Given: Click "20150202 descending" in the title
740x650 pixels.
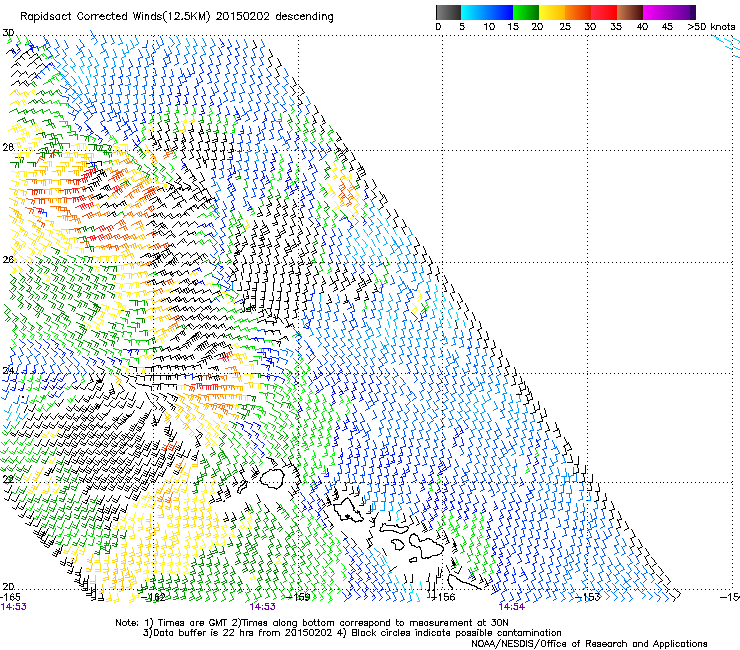Looking at the screenshot, I should pyautogui.click(x=274, y=16).
